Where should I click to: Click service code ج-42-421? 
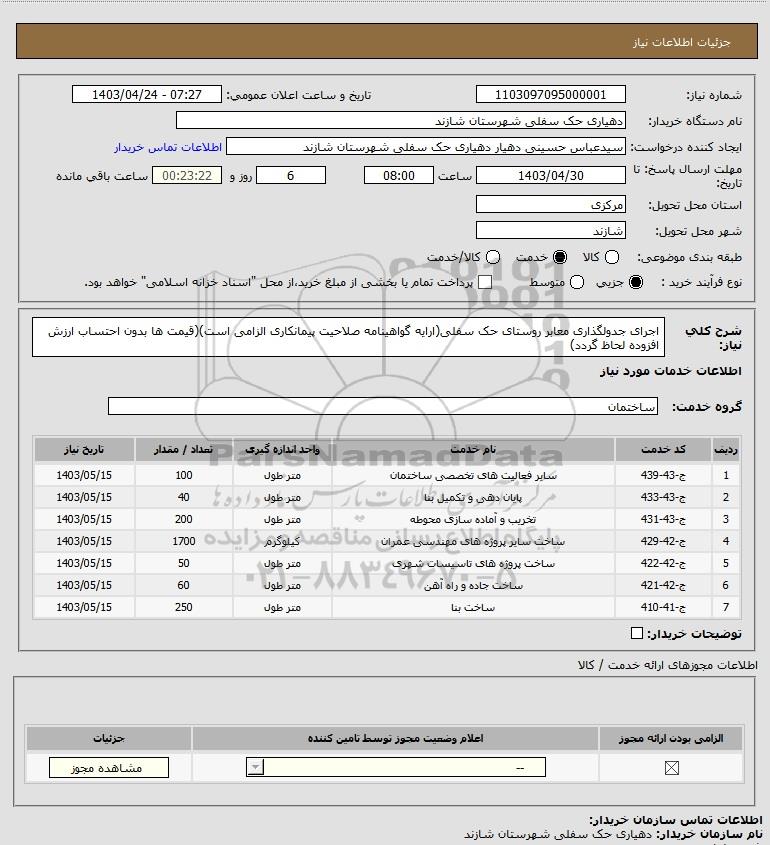pyautogui.click(x=663, y=585)
